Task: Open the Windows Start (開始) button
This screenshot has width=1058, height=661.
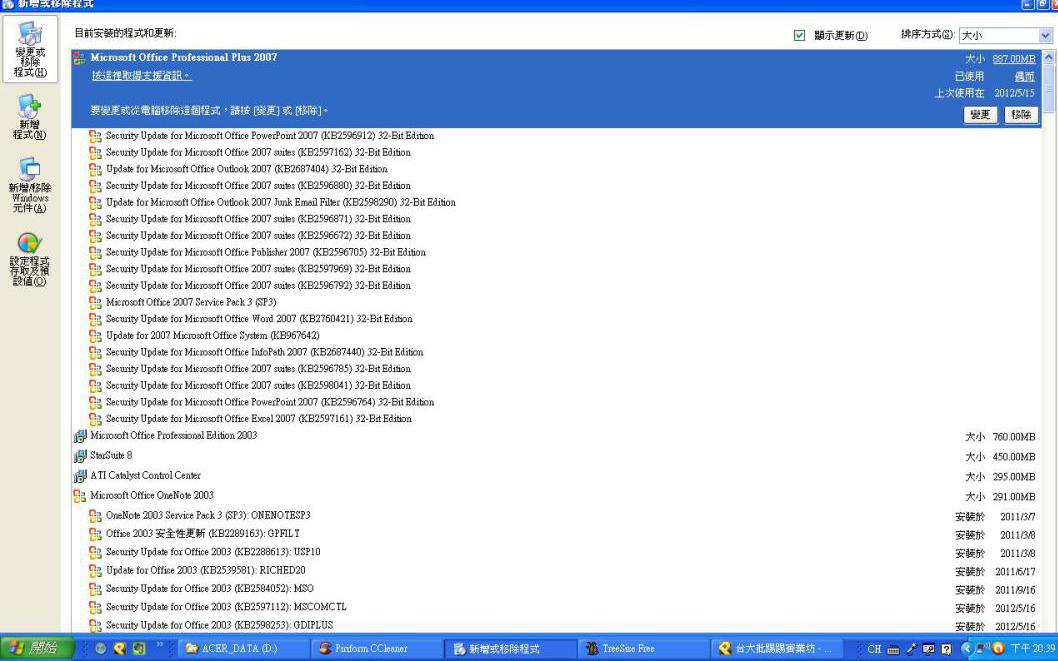Action: pyautogui.click(x=37, y=649)
